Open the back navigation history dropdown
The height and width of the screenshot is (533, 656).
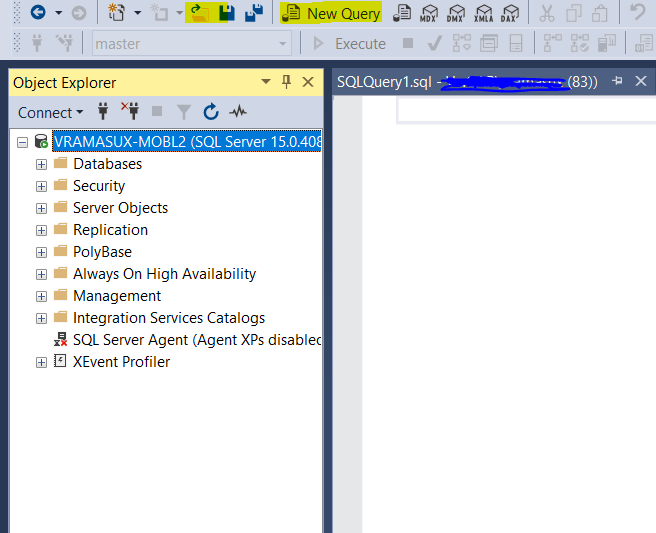coord(59,13)
